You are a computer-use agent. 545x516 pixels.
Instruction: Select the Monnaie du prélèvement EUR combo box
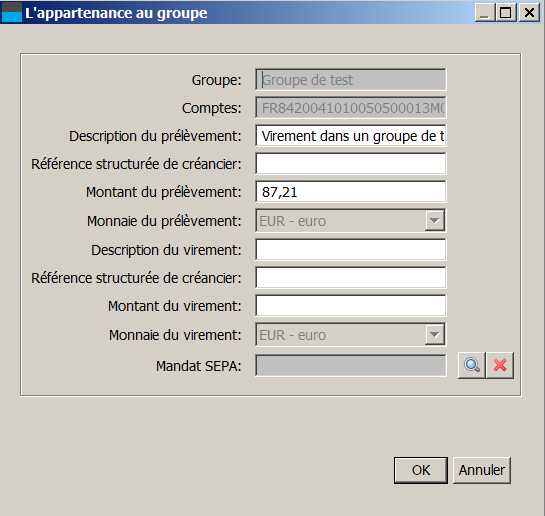[x=351, y=221]
